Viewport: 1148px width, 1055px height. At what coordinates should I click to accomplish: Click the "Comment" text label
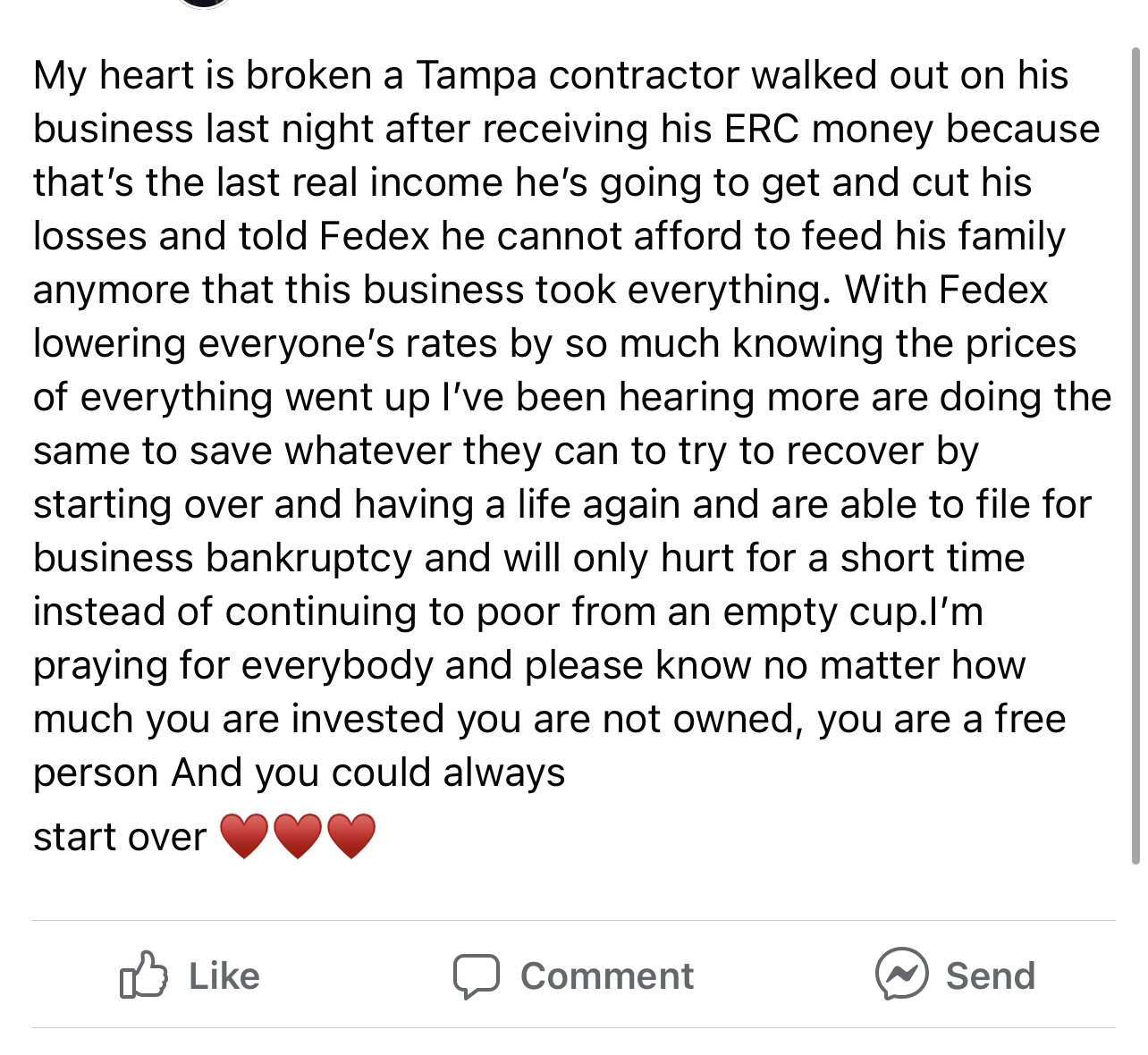pyautogui.click(x=607, y=975)
